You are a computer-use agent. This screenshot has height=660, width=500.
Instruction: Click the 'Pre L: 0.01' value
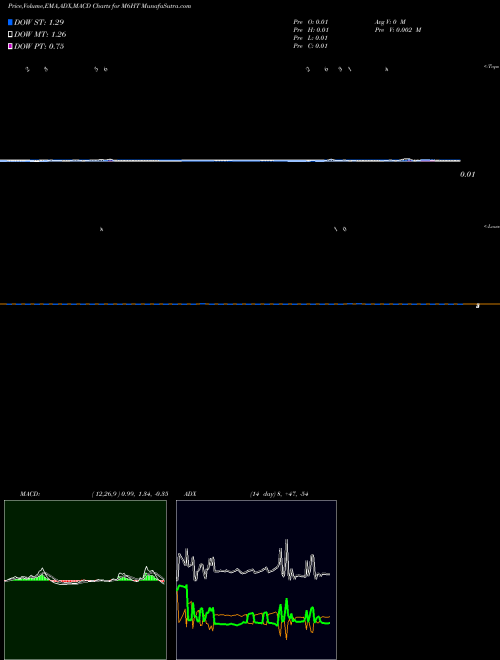click(x=311, y=38)
